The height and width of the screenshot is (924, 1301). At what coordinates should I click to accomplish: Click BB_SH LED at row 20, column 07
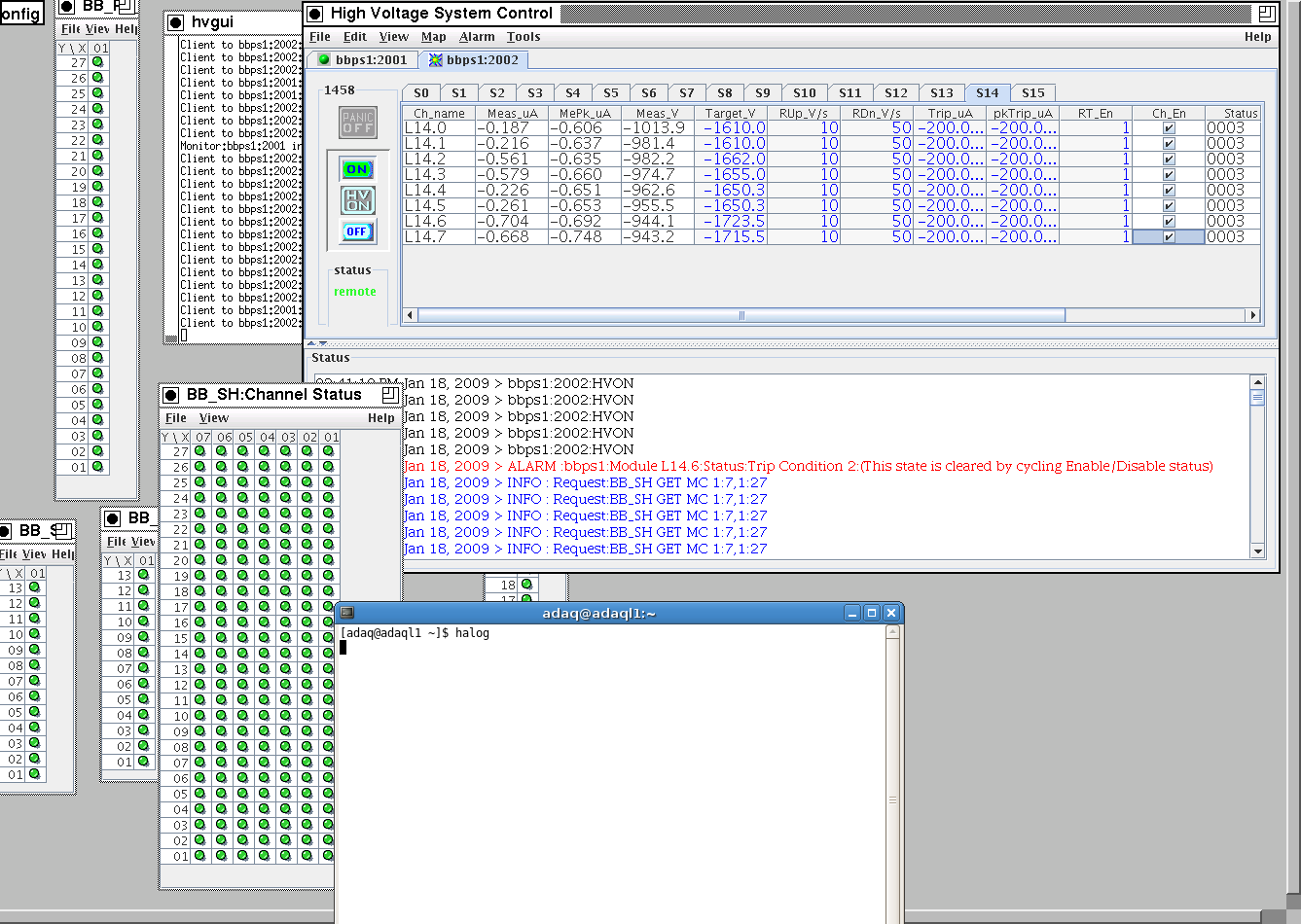point(200,560)
